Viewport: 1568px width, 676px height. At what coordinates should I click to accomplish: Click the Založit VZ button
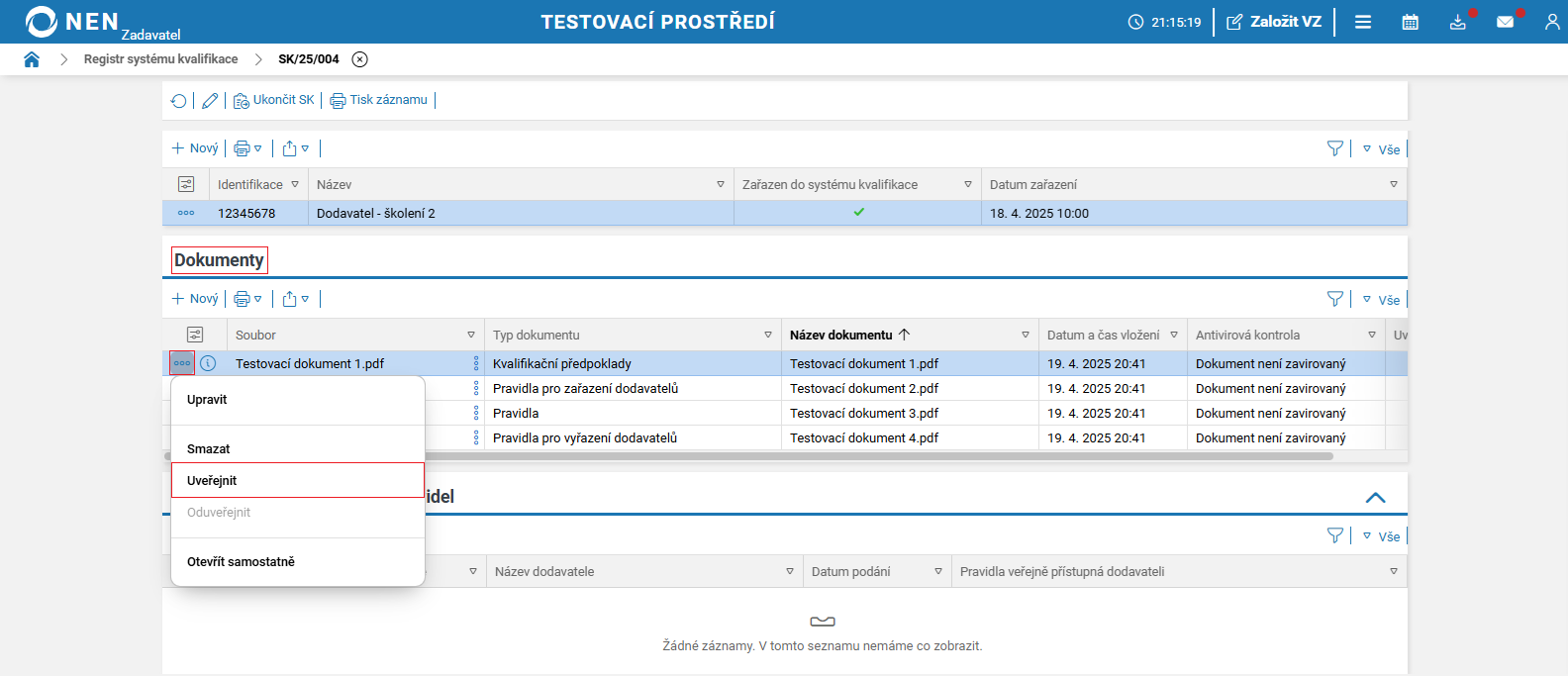point(1274,22)
